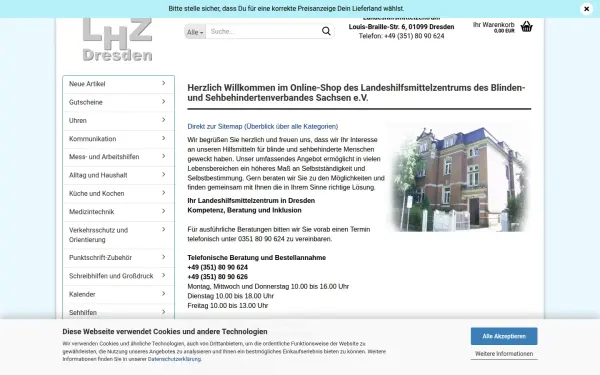Image resolution: width=600 pixels, height=375 pixels.
Task: Open 'Weitere Informationen' cookie link
Action: (x=504, y=354)
